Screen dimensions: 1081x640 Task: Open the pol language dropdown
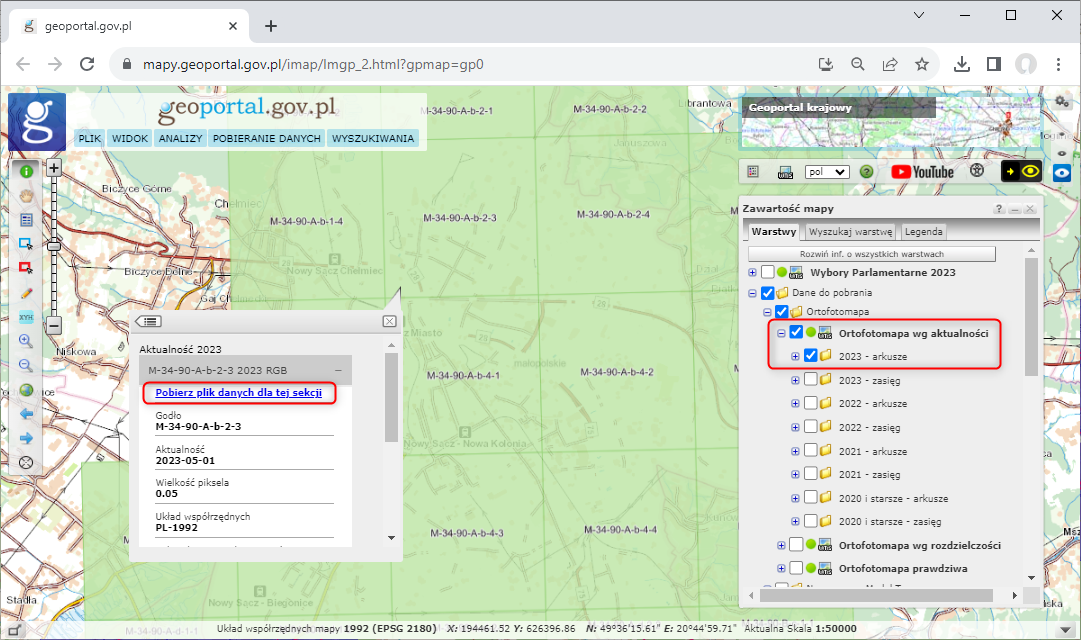827,171
